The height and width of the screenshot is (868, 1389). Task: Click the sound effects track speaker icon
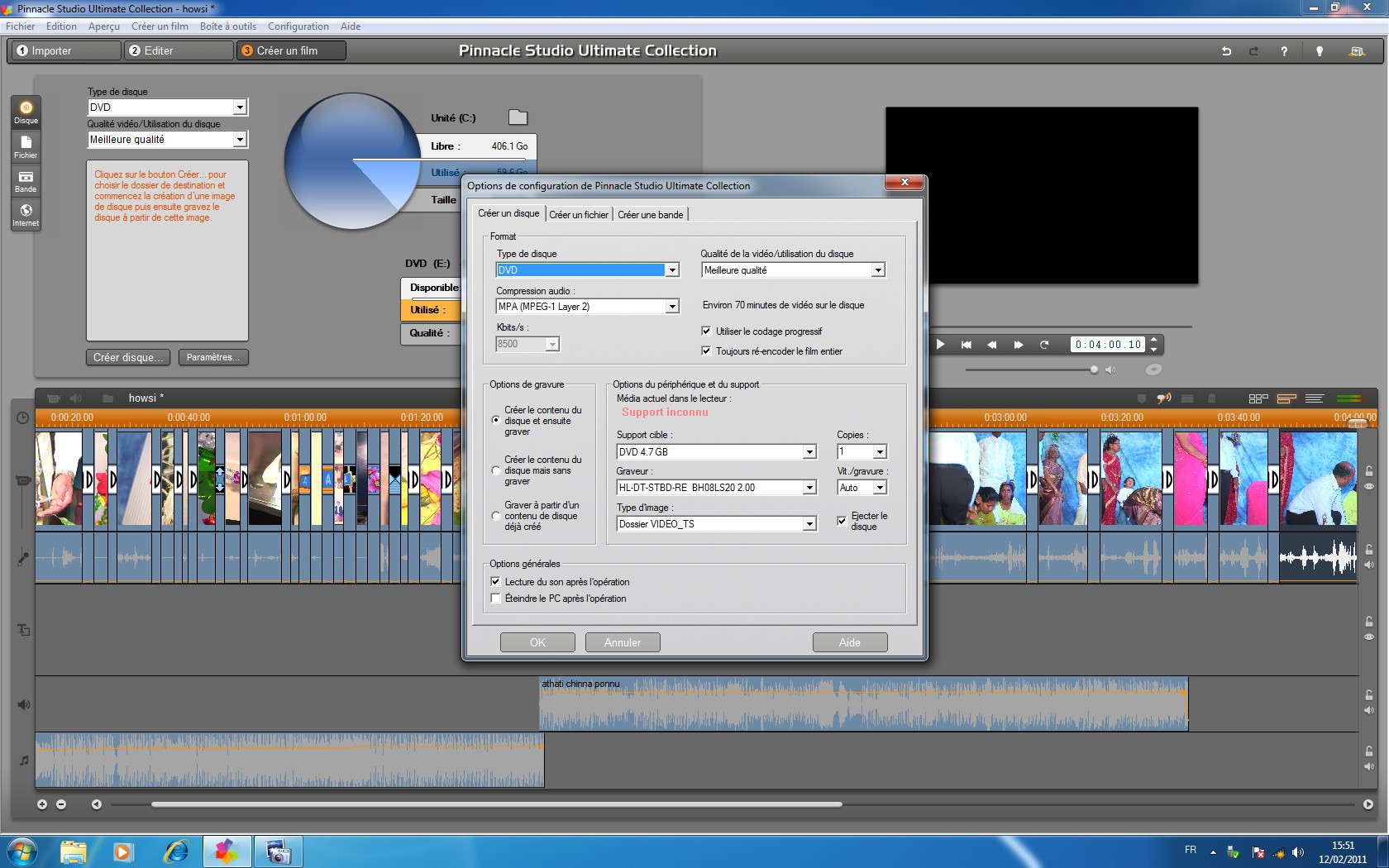[x=23, y=704]
